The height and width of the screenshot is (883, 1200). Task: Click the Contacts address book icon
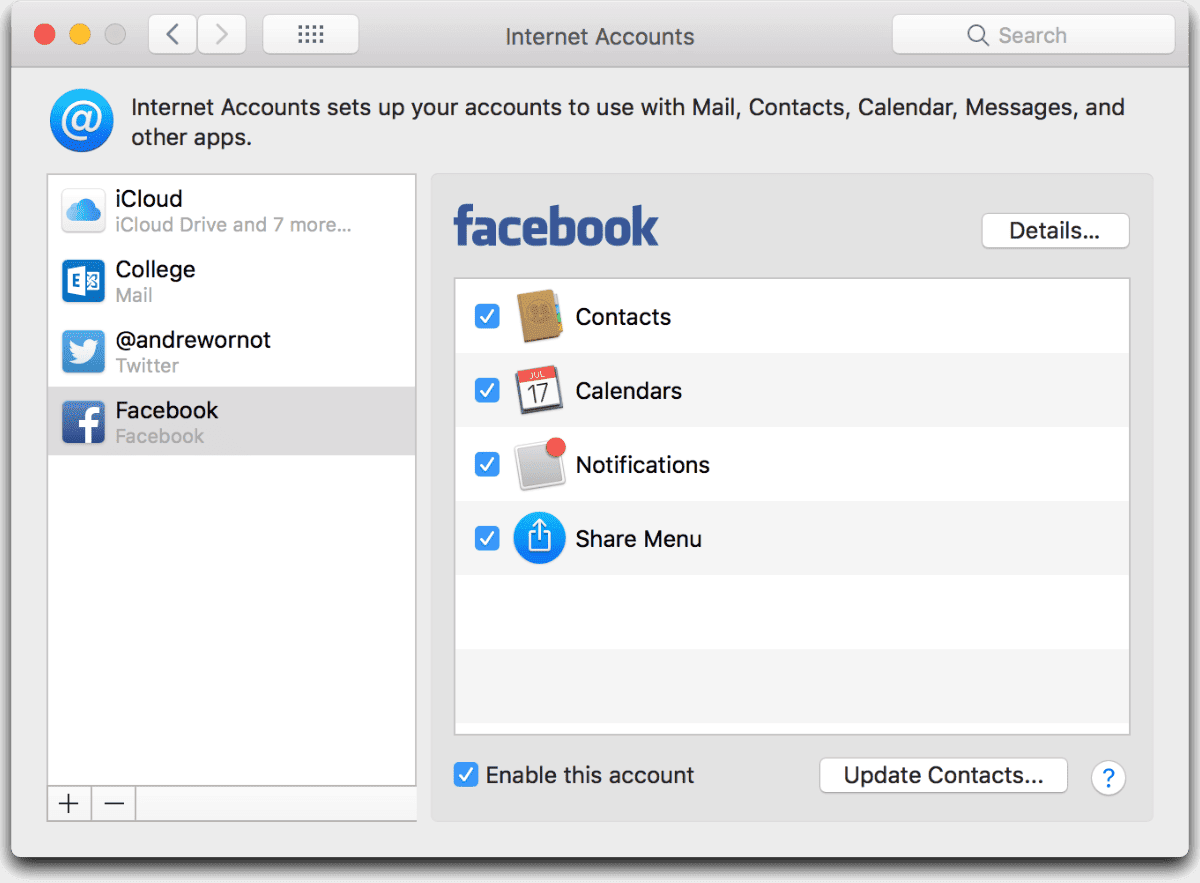[x=539, y=316]
